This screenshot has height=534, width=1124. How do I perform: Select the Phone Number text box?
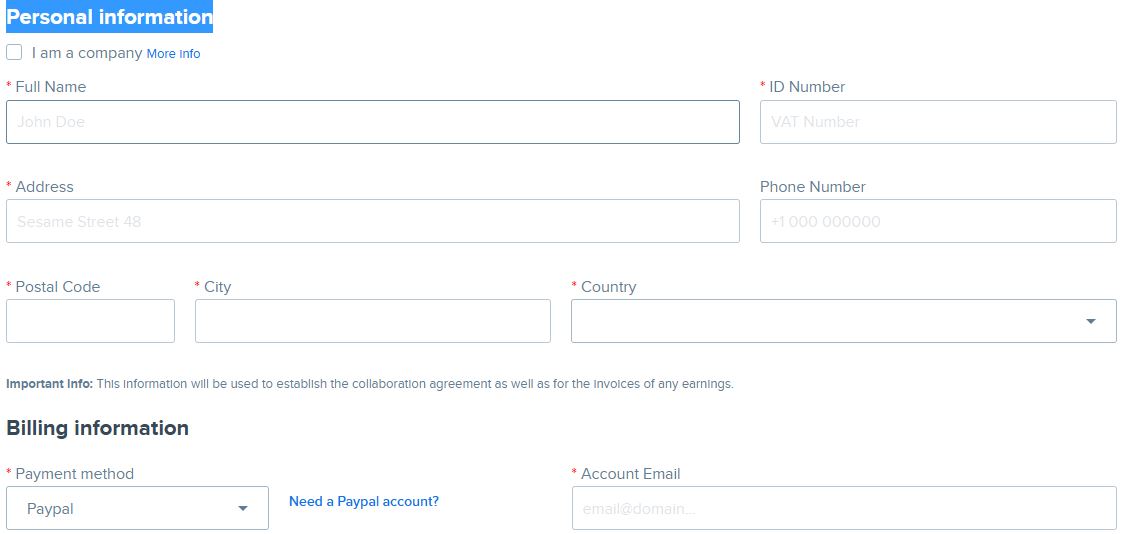click(937, 221)
